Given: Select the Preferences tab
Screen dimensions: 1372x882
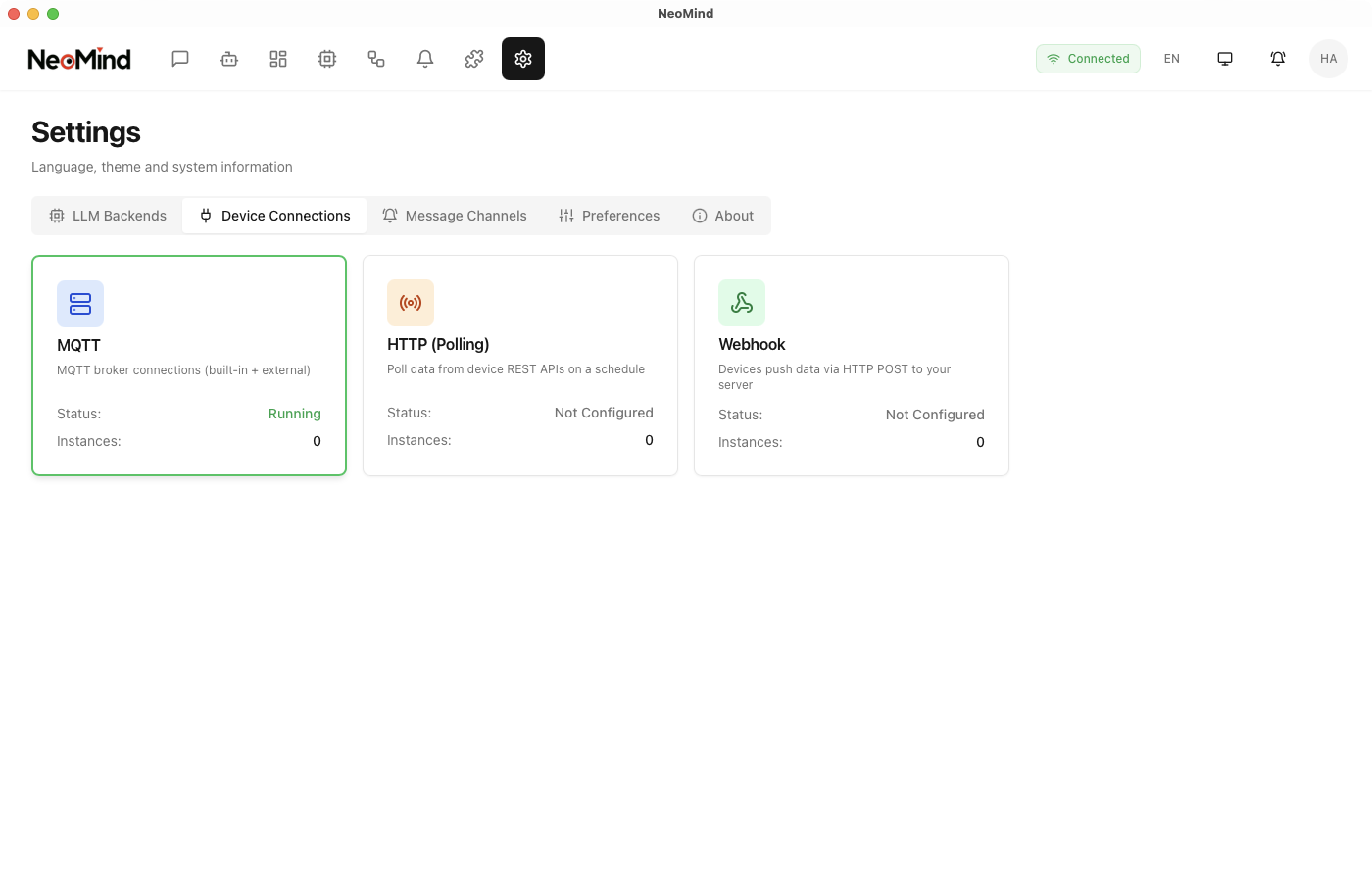Looking at the screenshot, I should 609,215.
